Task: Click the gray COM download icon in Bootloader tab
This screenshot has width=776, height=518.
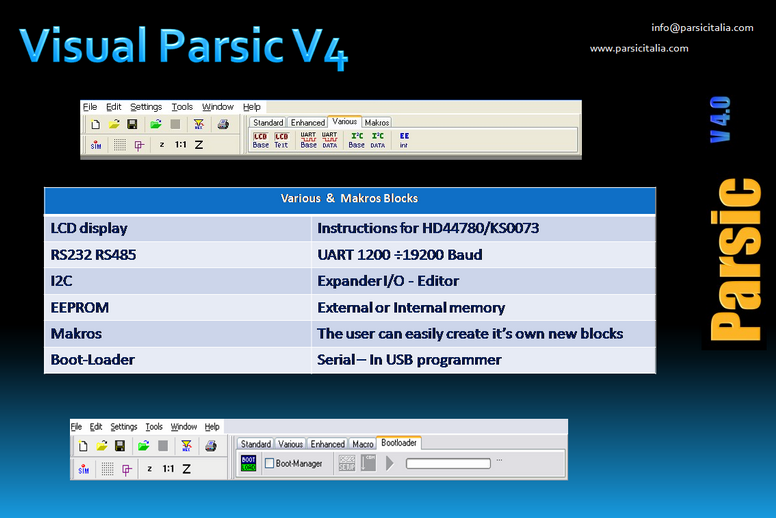Action: tap(368, 463)
